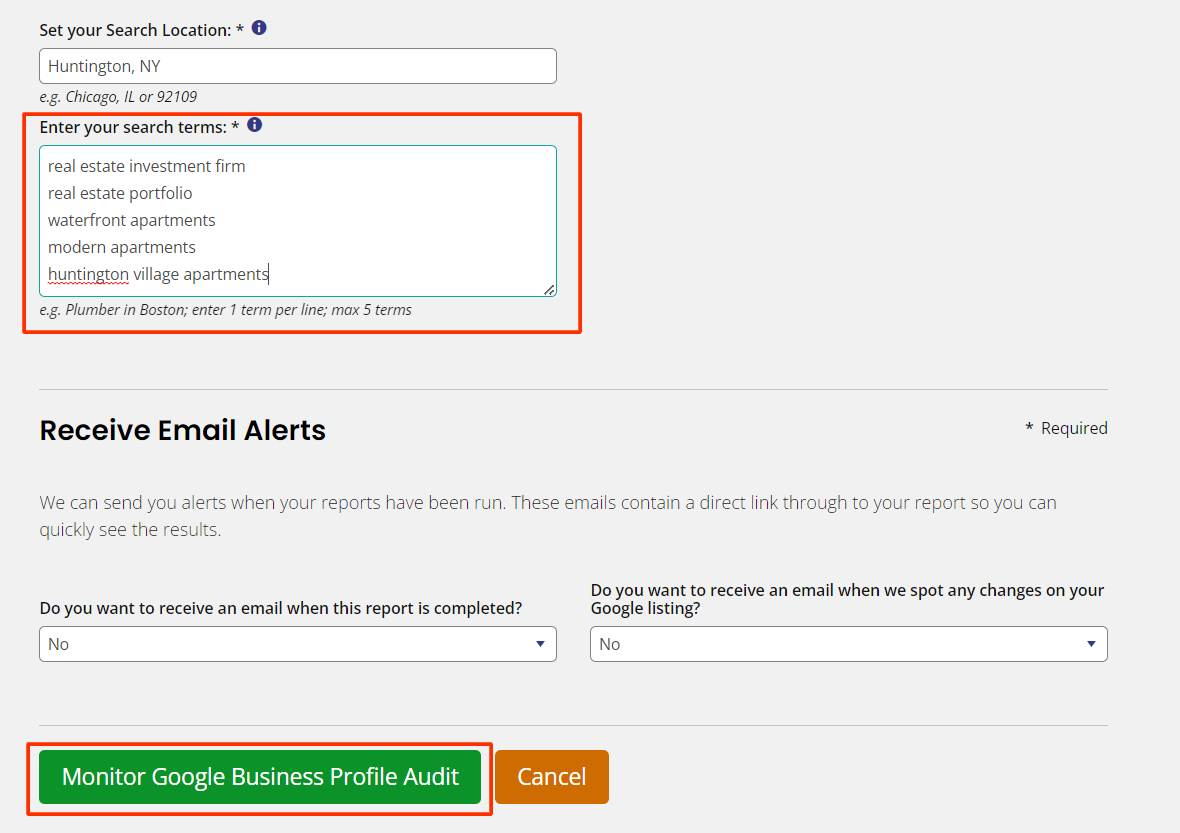Click Monitor Google Business Profile Audit button
This screenshot has height=833, width=1180.
260,777
